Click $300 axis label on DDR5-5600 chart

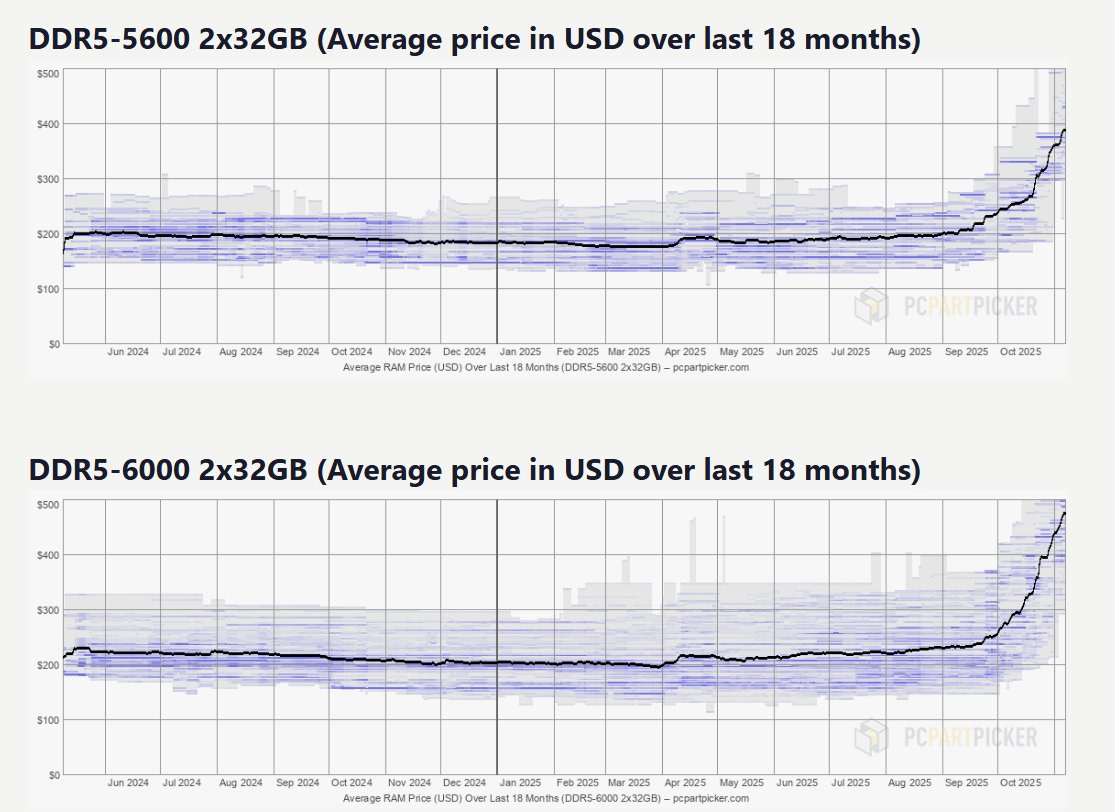pyautogui.click(x=48, y=179)
